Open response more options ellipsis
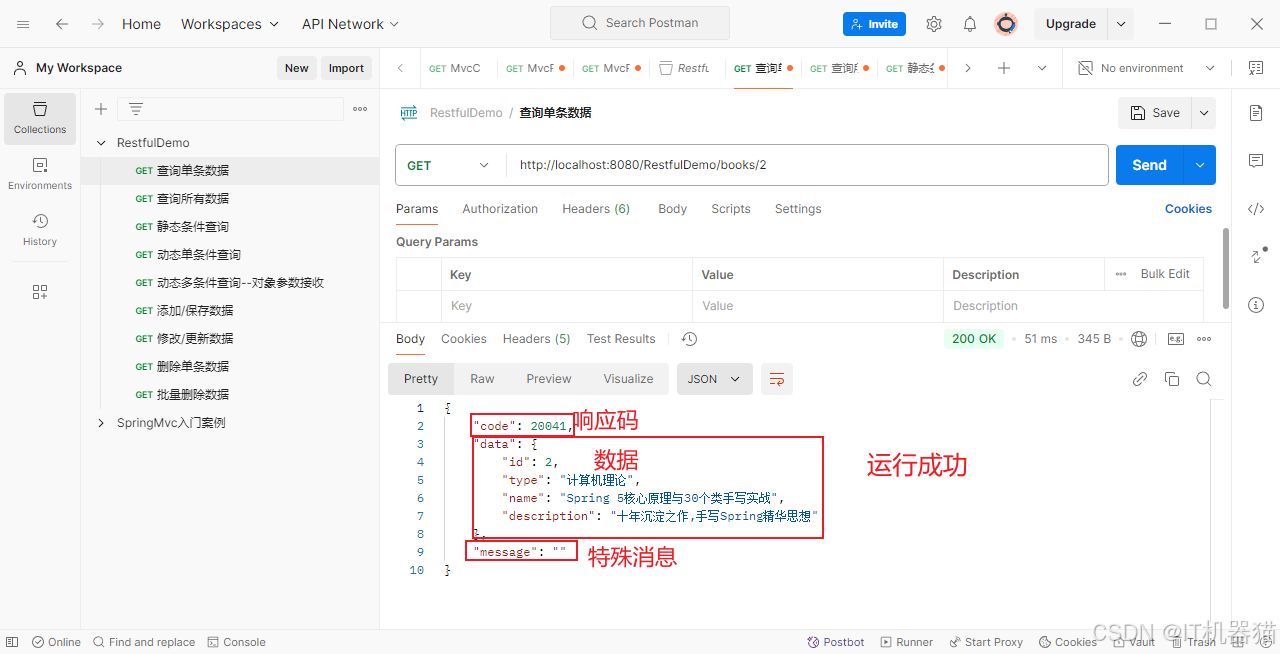Screen dimensions: 1280x654 (x=1204, y=339)
